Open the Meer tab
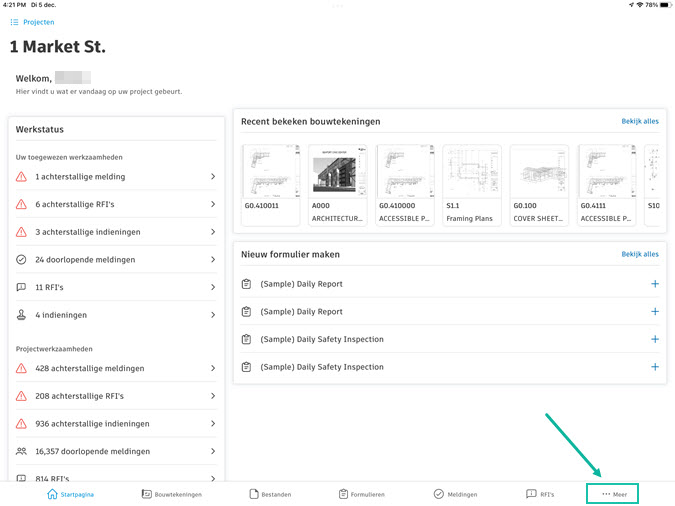675x506 pixels. (613, 494)
